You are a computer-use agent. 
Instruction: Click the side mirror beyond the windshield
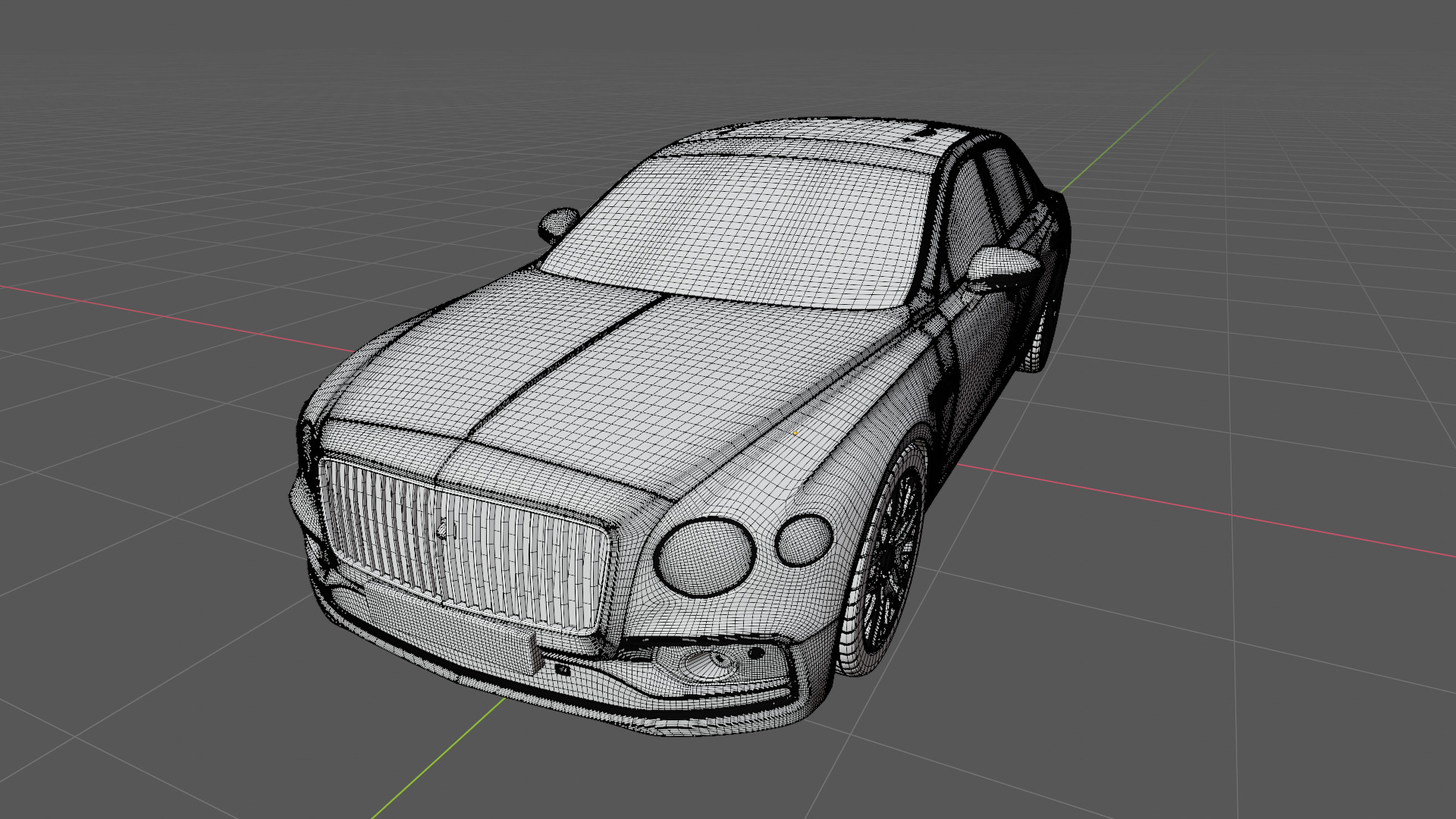pyautogui.click(x=560, y=224)
